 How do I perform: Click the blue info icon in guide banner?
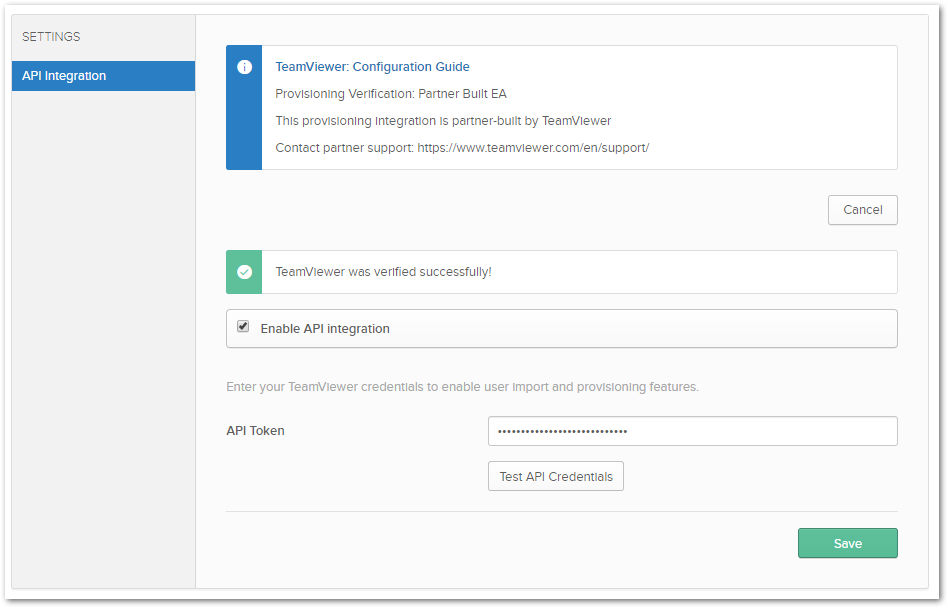coord(244,67)
